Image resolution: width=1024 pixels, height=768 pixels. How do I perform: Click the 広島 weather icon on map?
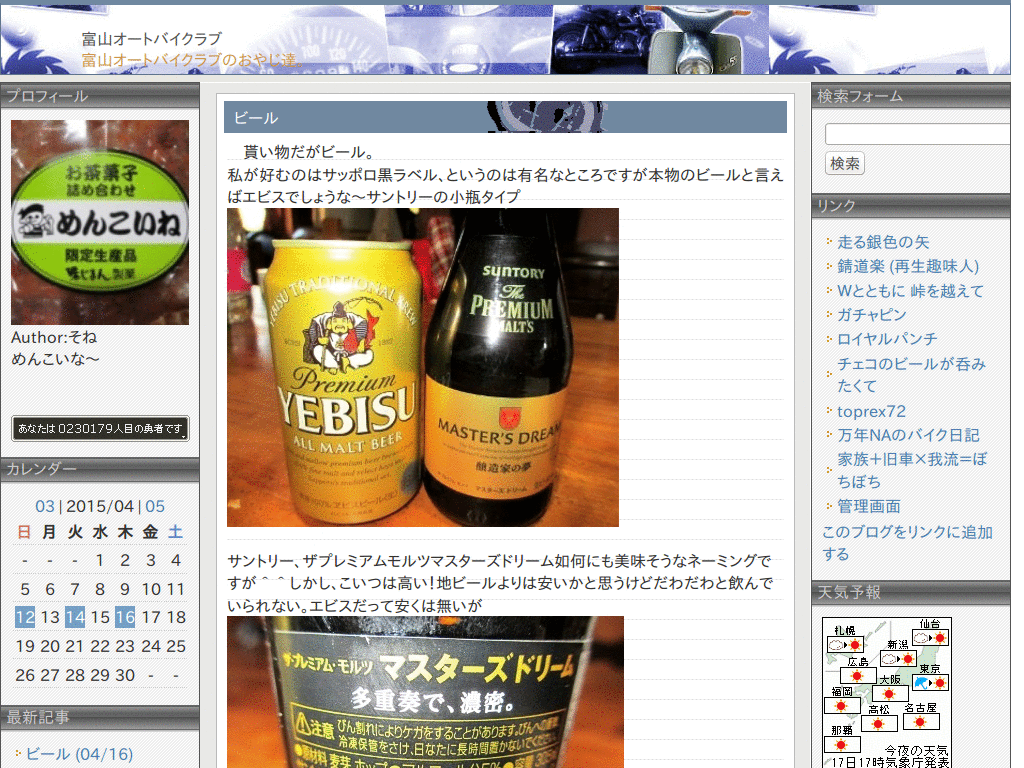click(857, 675)
